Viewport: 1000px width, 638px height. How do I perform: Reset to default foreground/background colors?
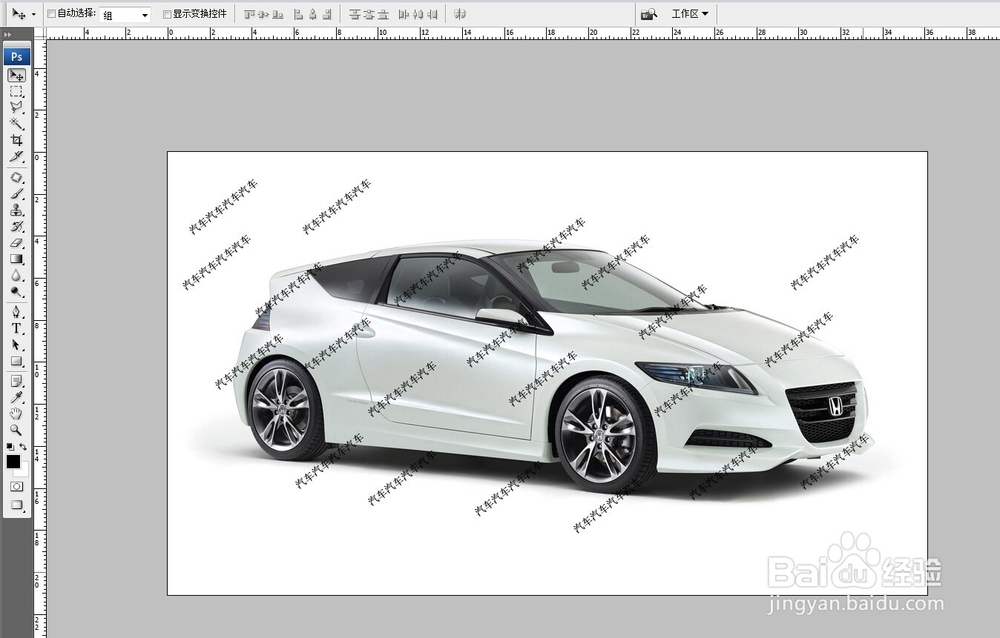pyautogui.click(x=10, y=447)
